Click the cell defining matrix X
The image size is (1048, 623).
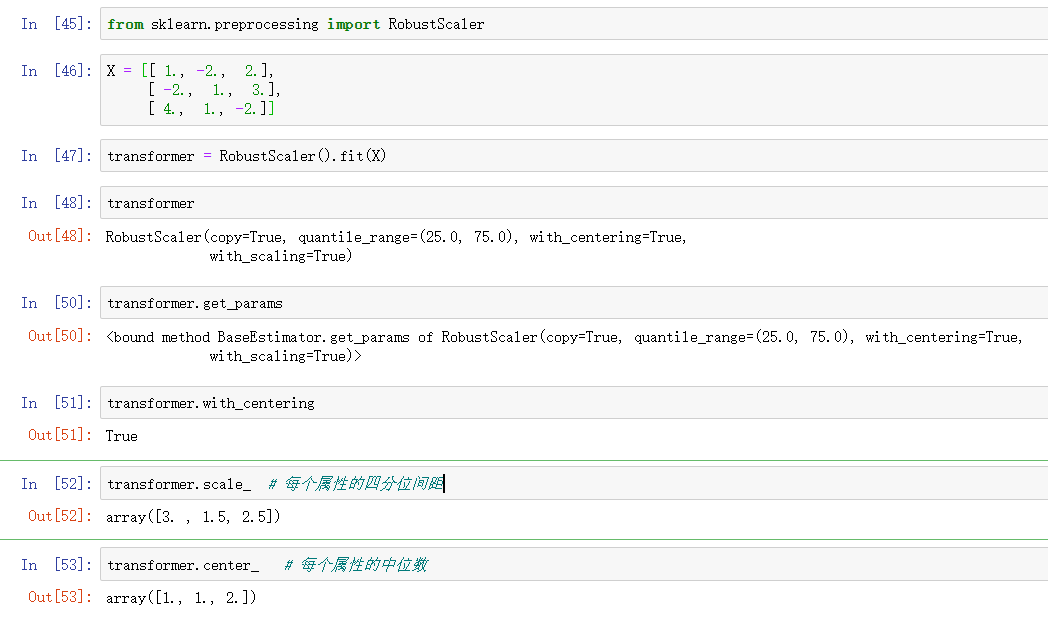(574, 90)
